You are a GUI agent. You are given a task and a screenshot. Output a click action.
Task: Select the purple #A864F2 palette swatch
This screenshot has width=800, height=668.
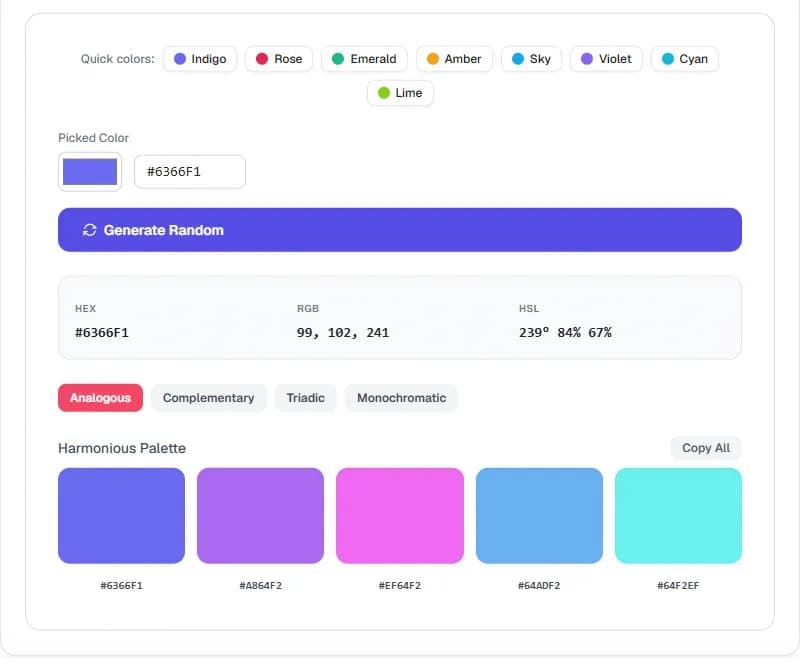(x=261, y=516)
